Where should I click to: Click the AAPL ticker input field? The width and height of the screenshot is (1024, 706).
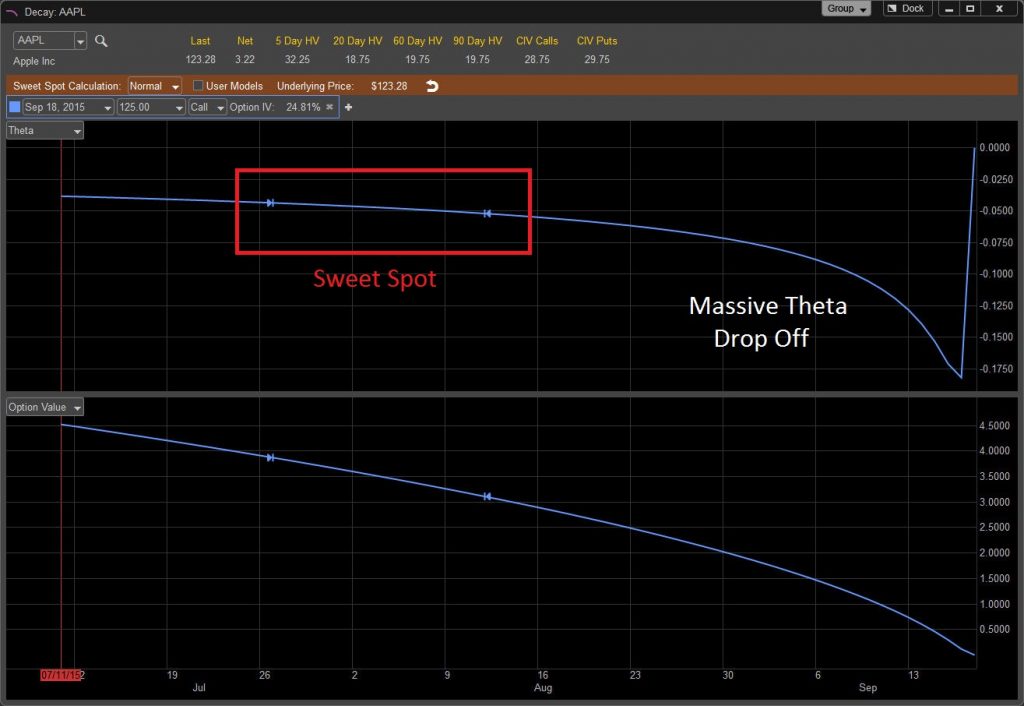click(40, 40)
